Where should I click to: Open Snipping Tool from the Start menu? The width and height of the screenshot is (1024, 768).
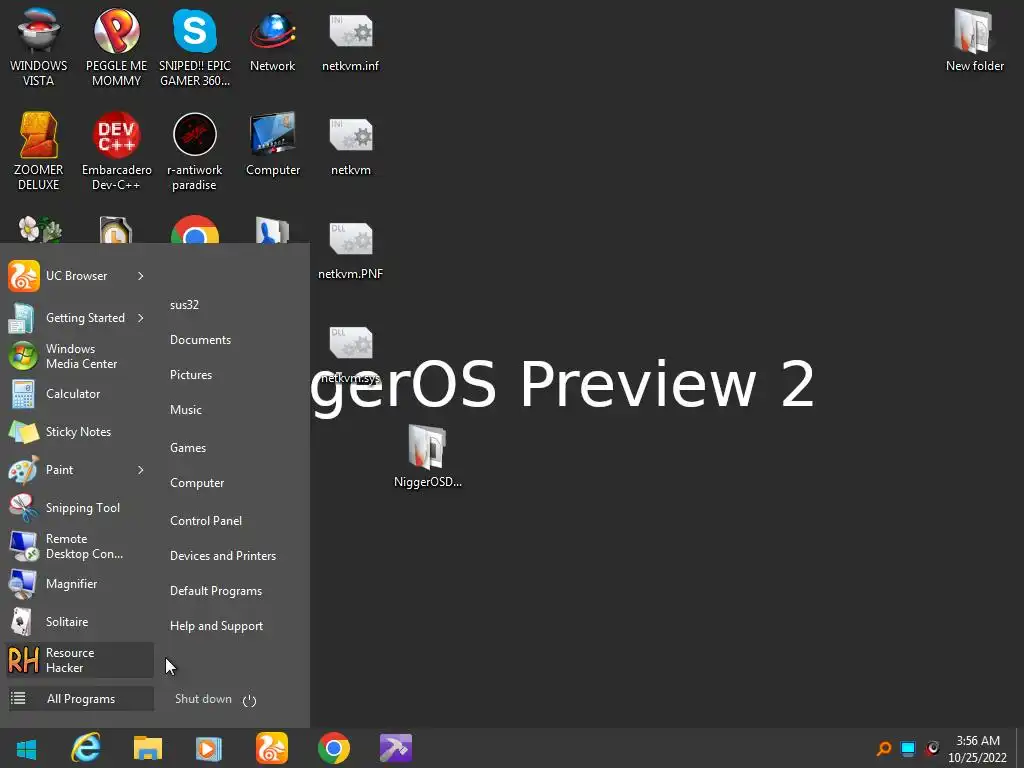80,507
